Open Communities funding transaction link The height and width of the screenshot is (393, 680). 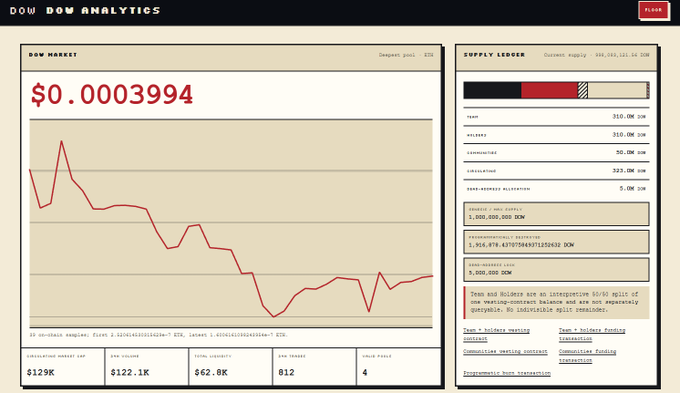point(587,356)
